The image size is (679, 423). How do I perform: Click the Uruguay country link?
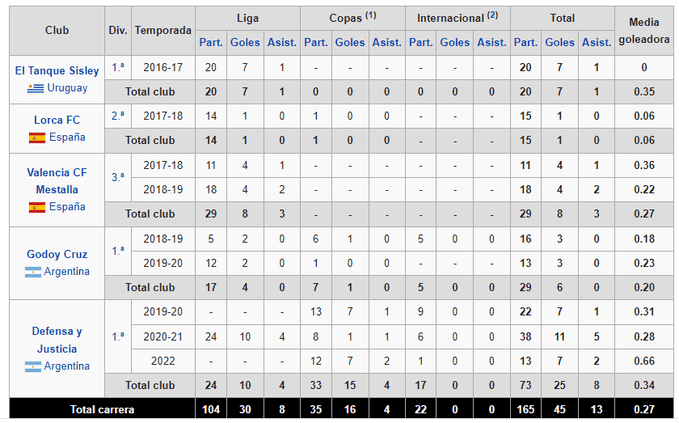[67, 88]
